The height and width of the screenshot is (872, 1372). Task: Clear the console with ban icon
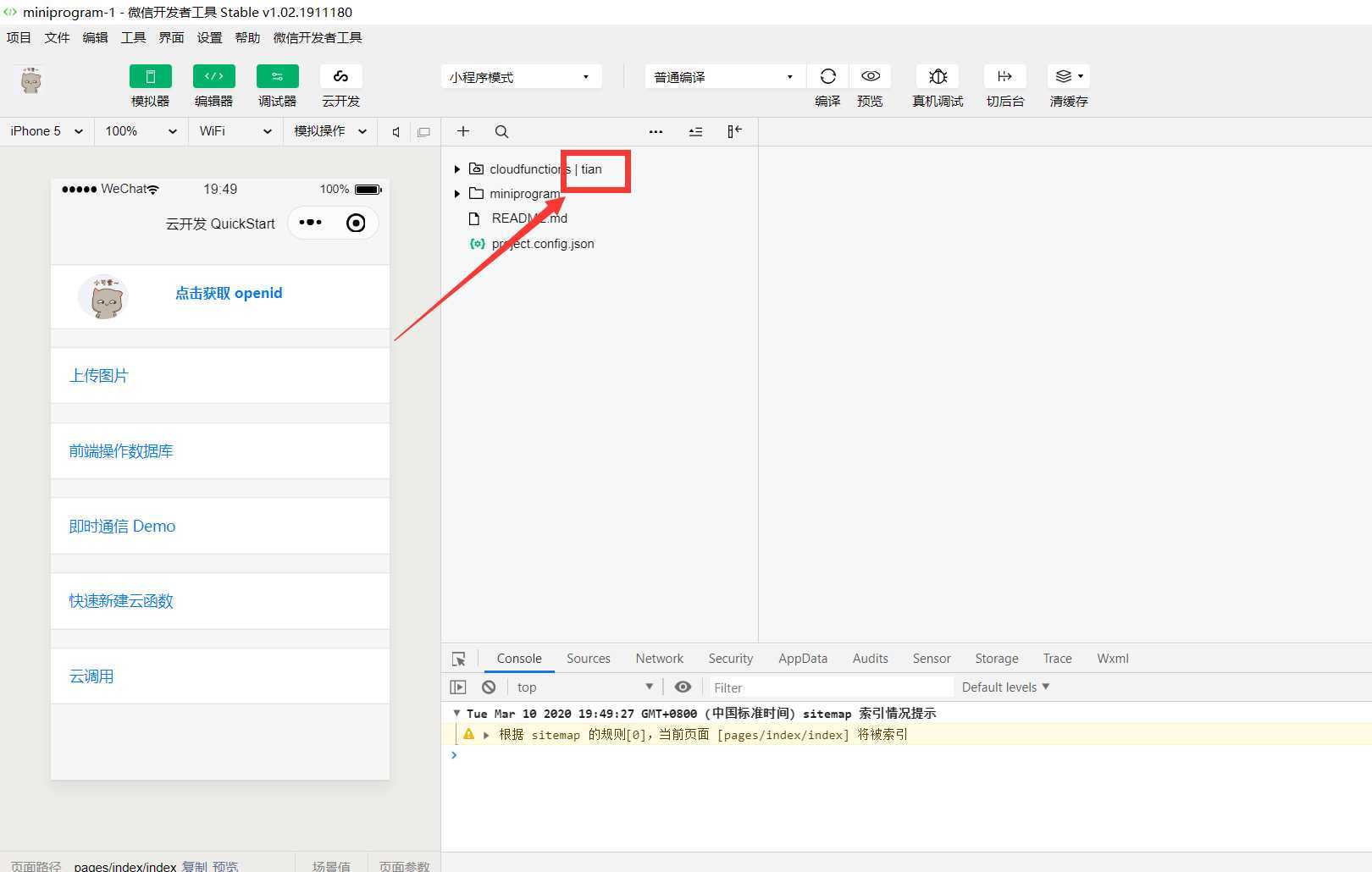pos(489,687)
